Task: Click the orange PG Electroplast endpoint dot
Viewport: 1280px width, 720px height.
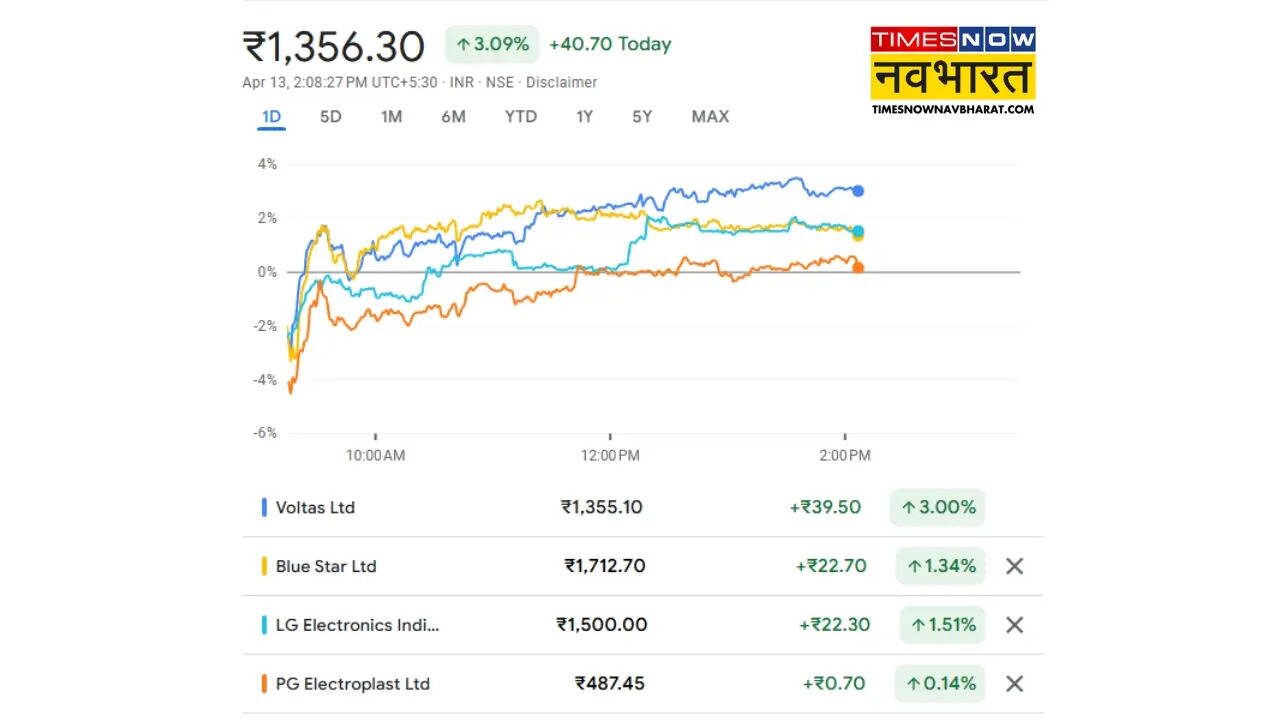Action: [858, 267]
